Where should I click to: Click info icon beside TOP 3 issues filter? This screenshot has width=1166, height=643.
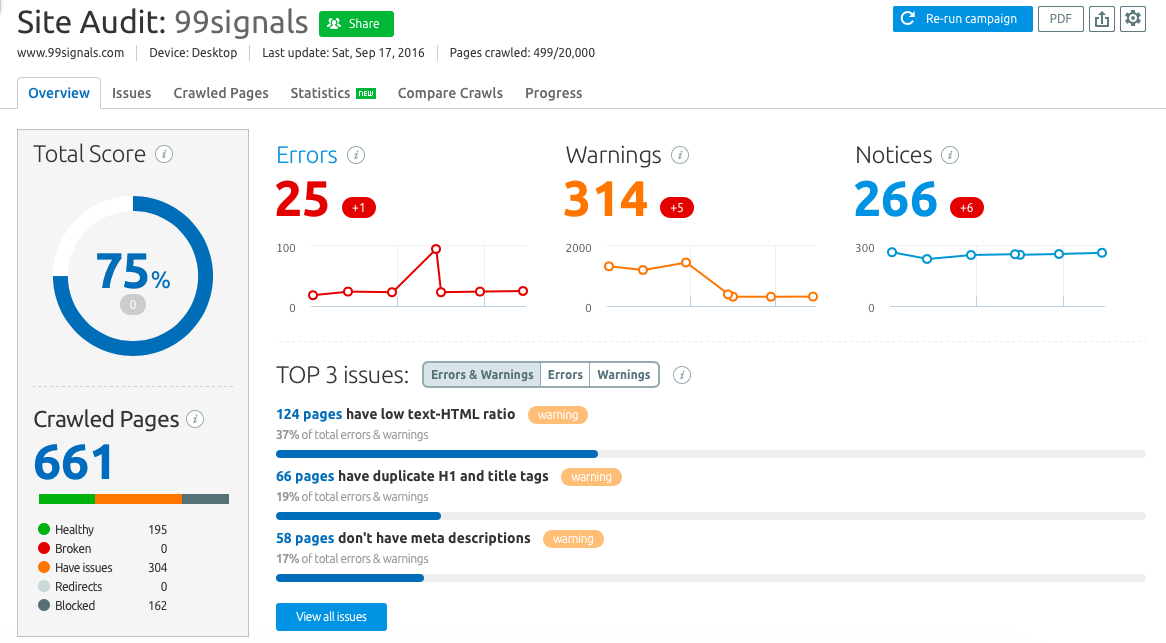coord(682,375)
